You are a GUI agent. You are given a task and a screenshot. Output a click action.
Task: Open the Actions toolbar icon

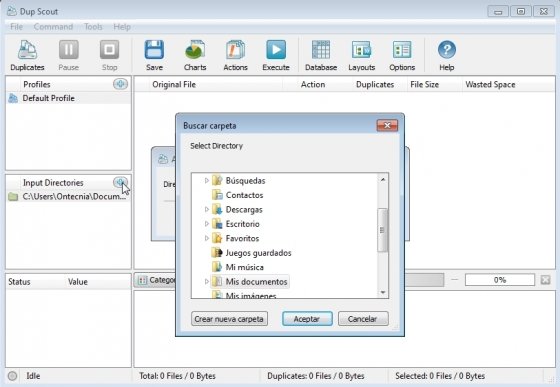coord(235,50)
